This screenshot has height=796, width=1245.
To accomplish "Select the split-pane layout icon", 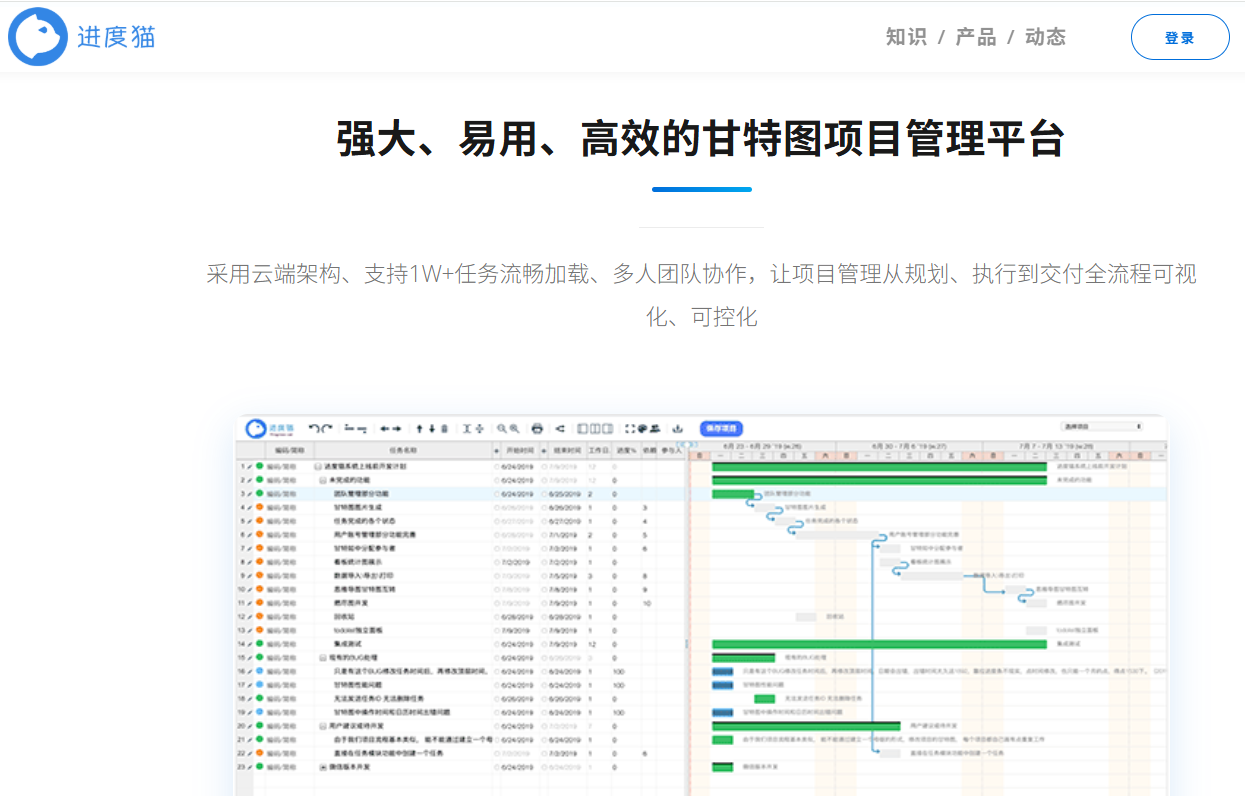I will 595,428.
